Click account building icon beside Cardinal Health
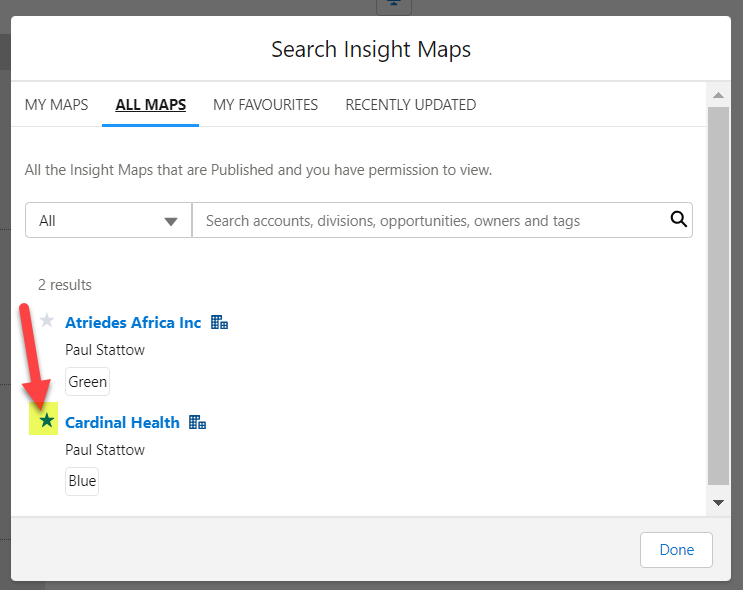 pyautogui.click(x=198, y=423)
